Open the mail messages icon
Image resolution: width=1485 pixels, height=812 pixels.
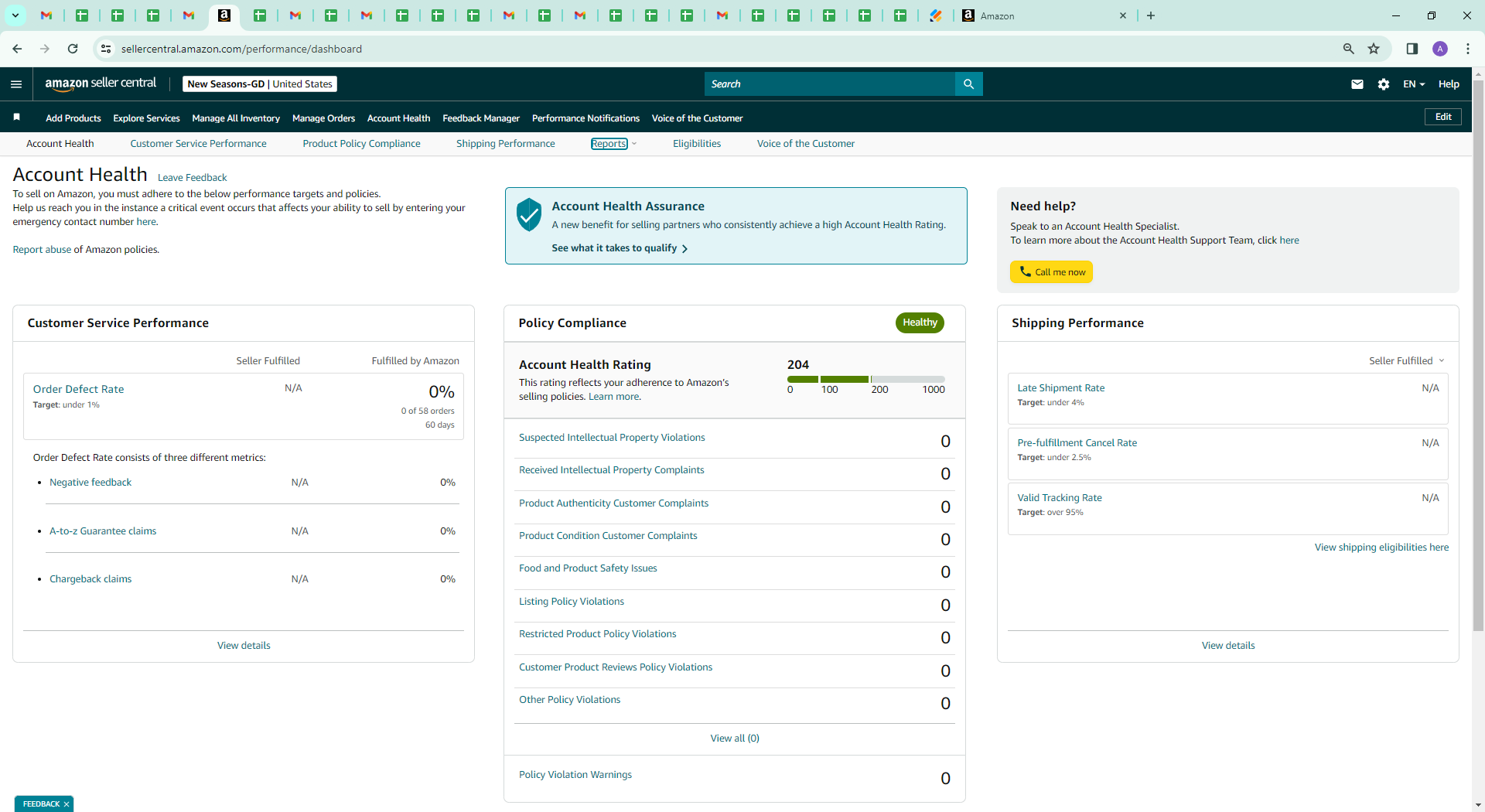click(1357, 84)
